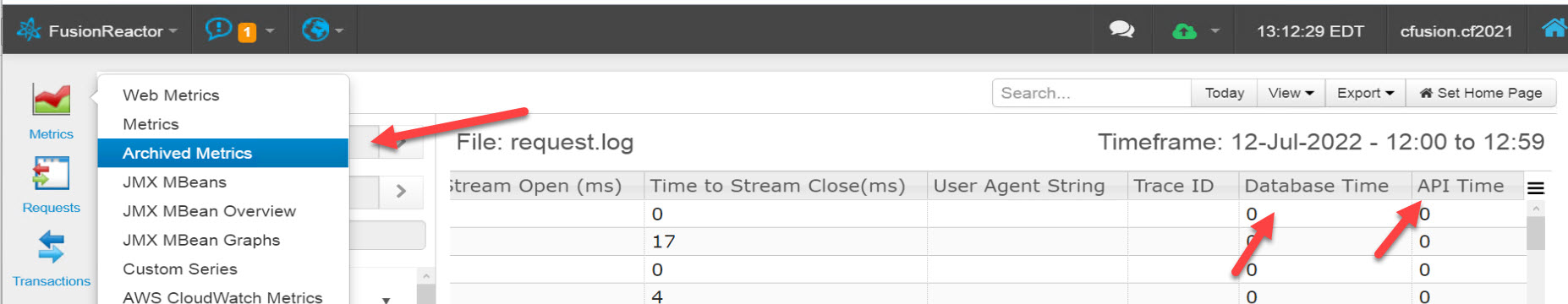Click the green cloud upload icon
This screenshot has width=1568, height=304.
[x=1184, y=31]
